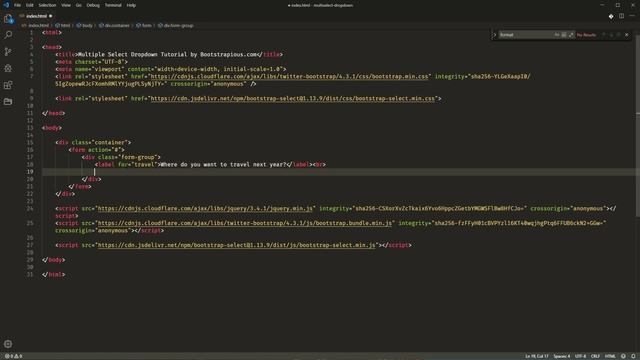Open the View menu
Image resolution: width=640 pixels, height=360 pixels.
click(66, 5)
